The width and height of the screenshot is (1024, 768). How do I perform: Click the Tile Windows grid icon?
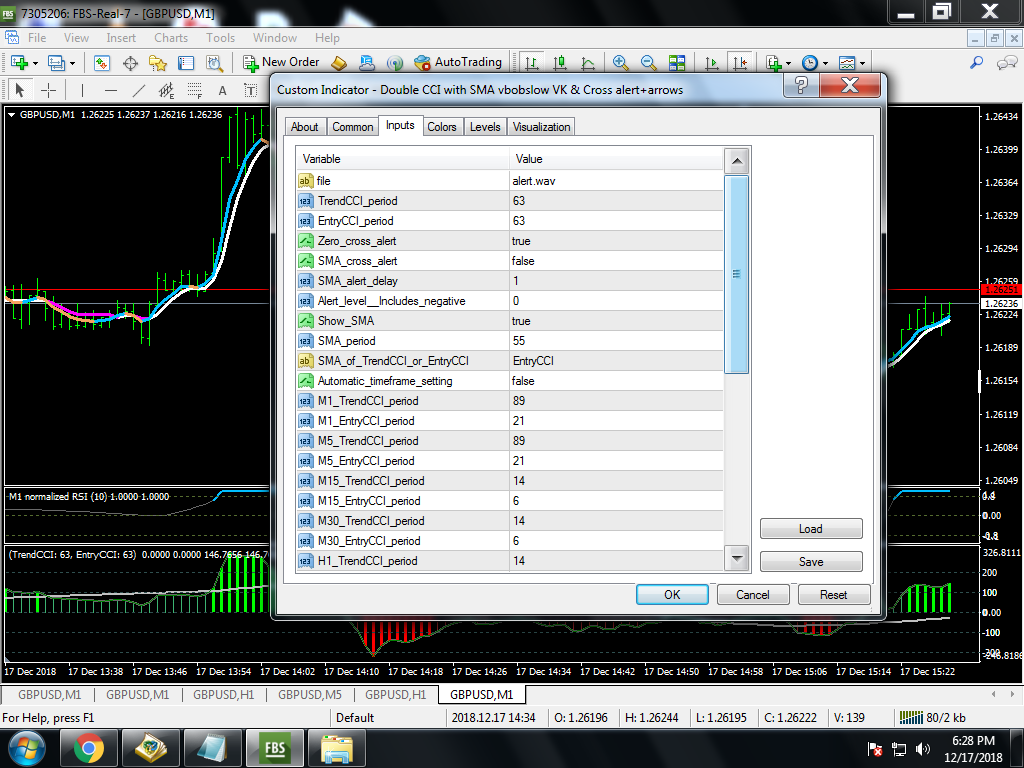tap(677, 63)
